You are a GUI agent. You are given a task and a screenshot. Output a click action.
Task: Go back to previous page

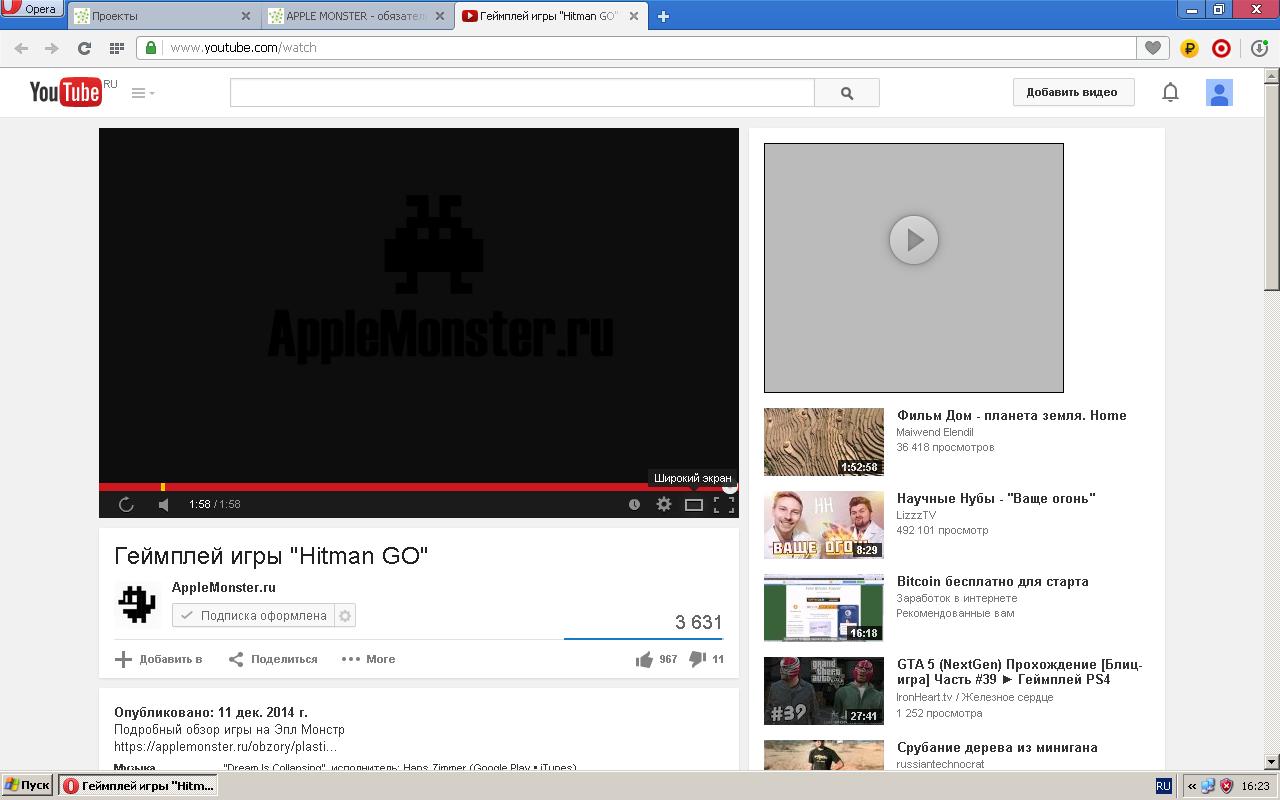[21, 48]
